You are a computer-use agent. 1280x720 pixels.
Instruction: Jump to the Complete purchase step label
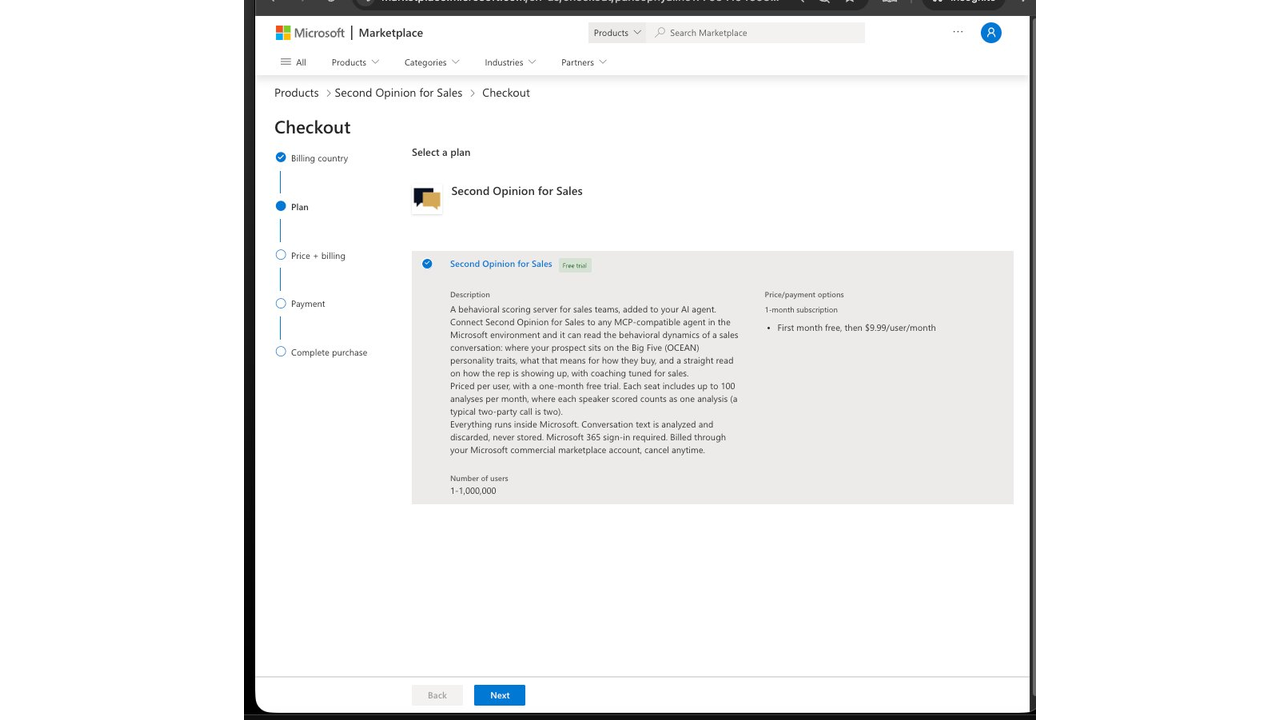(x=329, y=353)
